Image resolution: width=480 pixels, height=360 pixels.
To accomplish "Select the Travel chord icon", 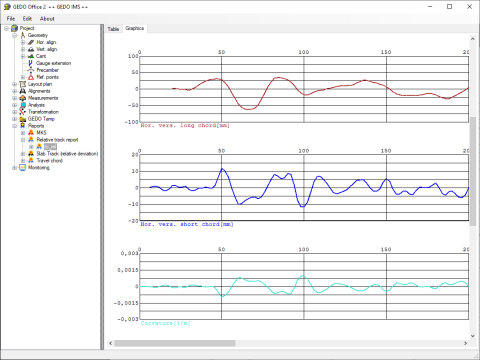I will 31,161.
